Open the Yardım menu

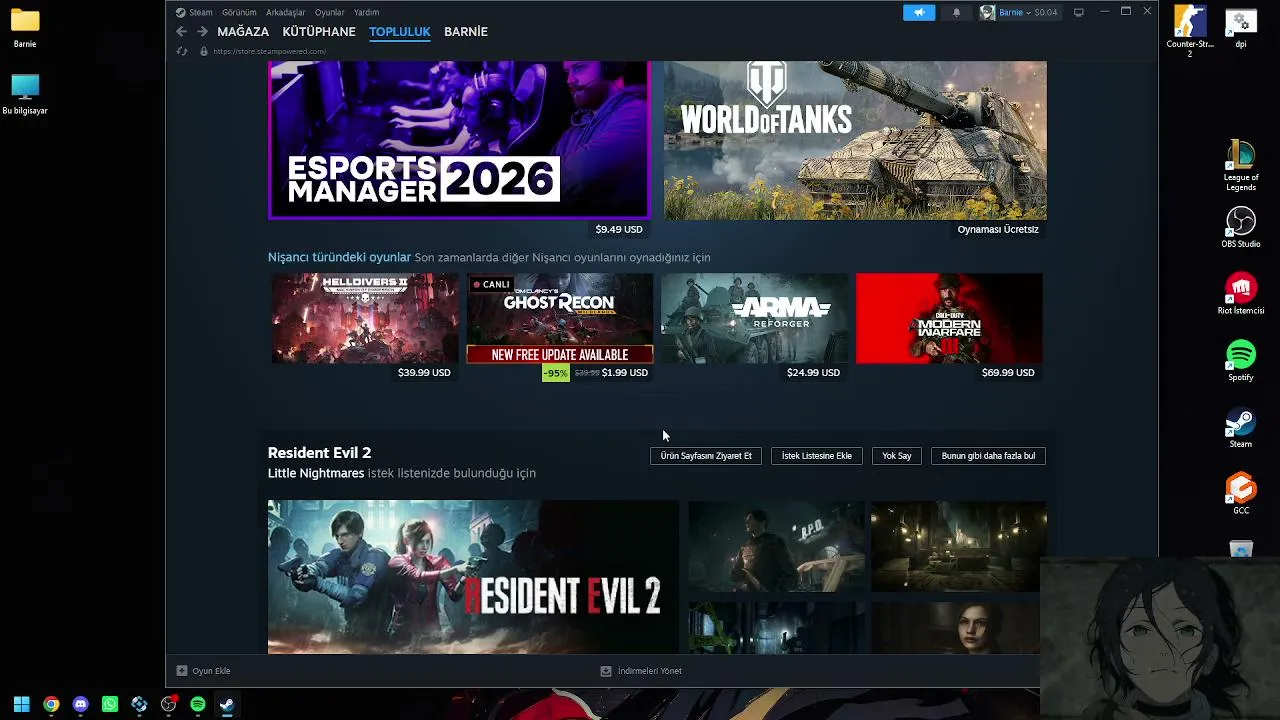(x=366, y=12)
